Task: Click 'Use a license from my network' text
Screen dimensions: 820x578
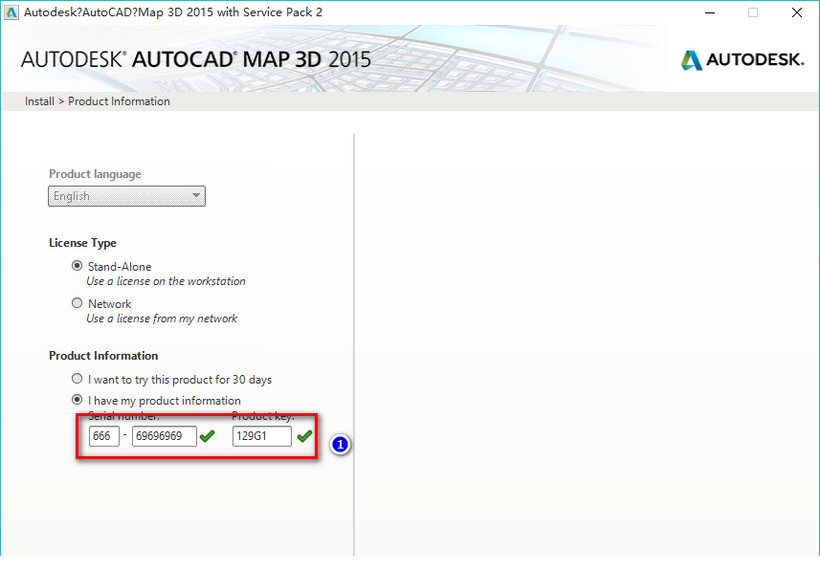Action: pyautogui.click(x=162, y=318)
